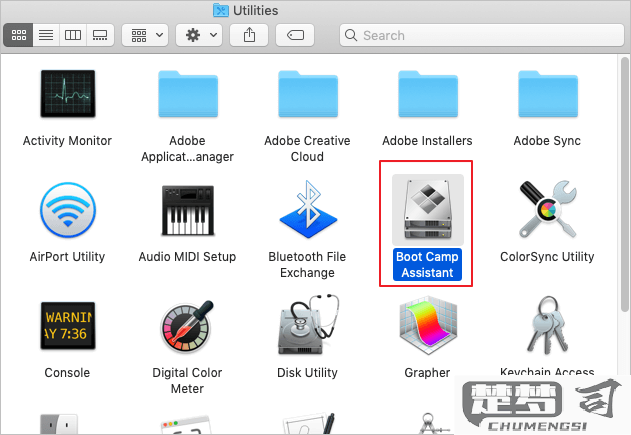Click the "Audio MIDI Setup" label
This screenshot has width=631, height=435.
pos(187,257)
